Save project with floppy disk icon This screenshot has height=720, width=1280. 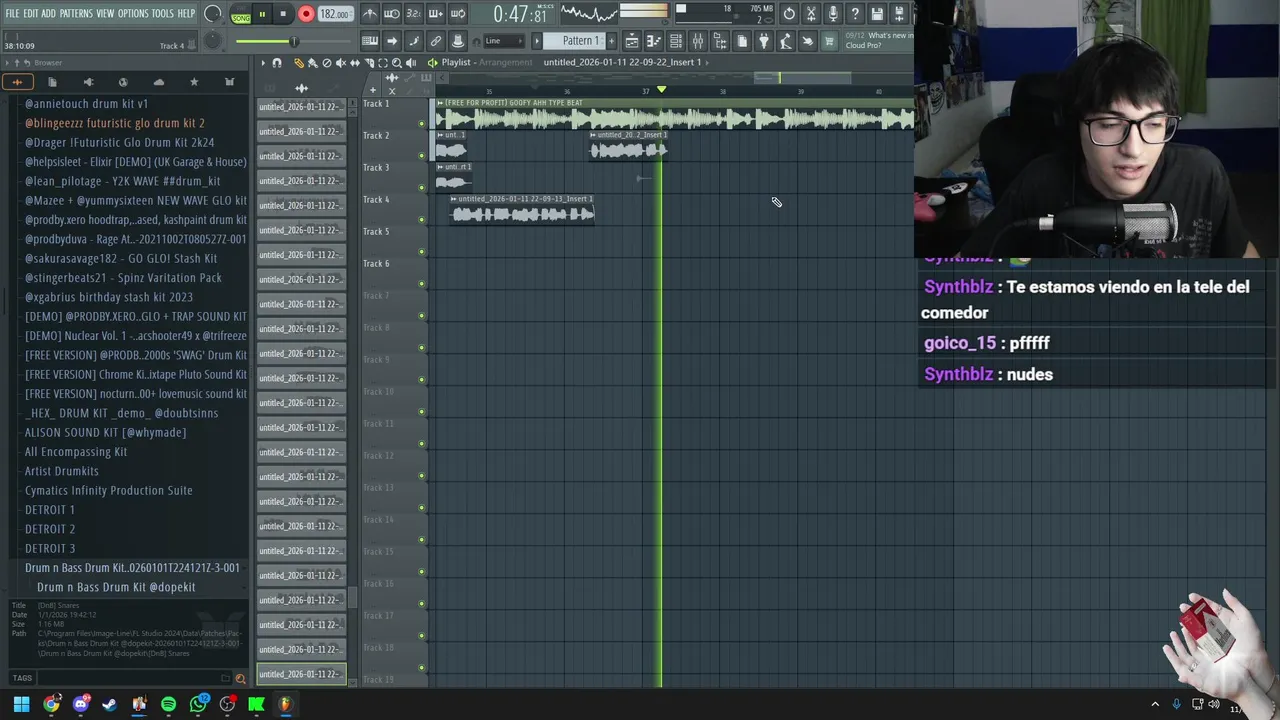877,14
